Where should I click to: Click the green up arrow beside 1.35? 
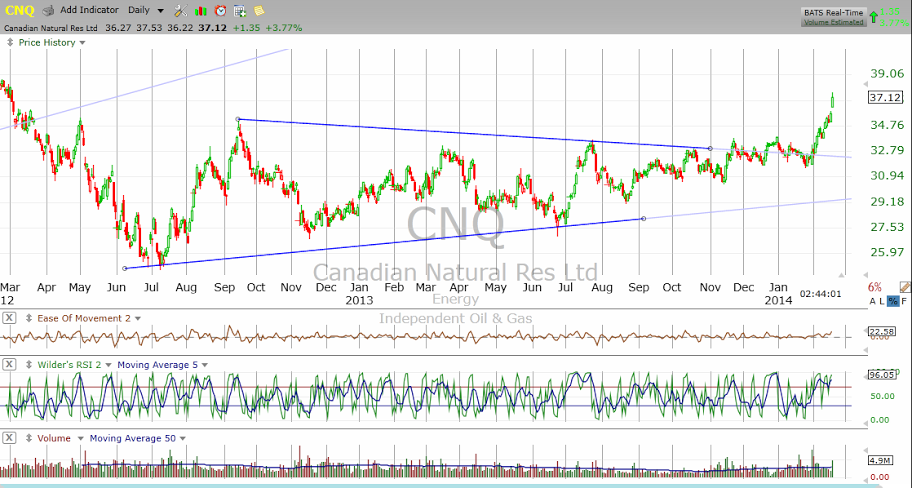[874, 17]
